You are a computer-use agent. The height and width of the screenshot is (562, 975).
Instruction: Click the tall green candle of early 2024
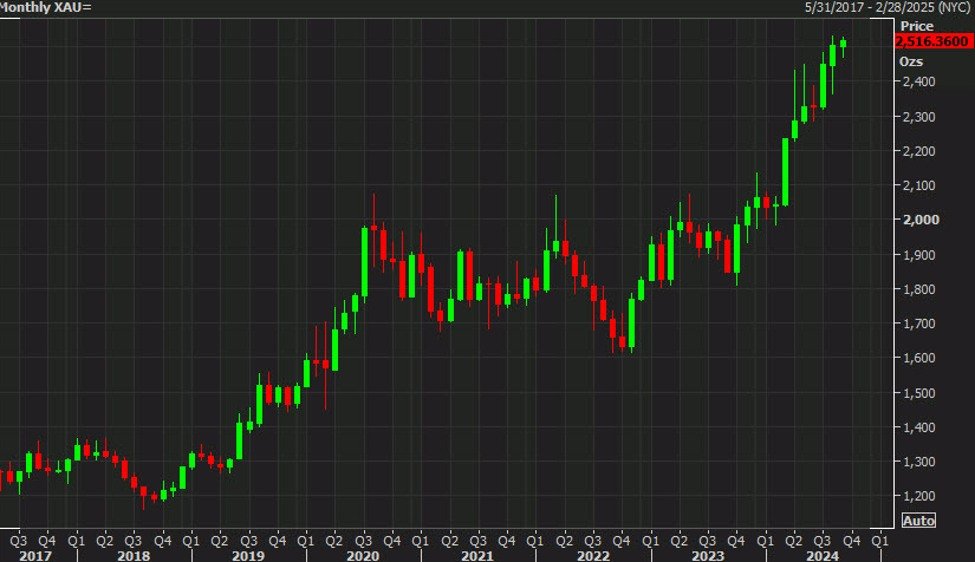(x=786, y=170)
